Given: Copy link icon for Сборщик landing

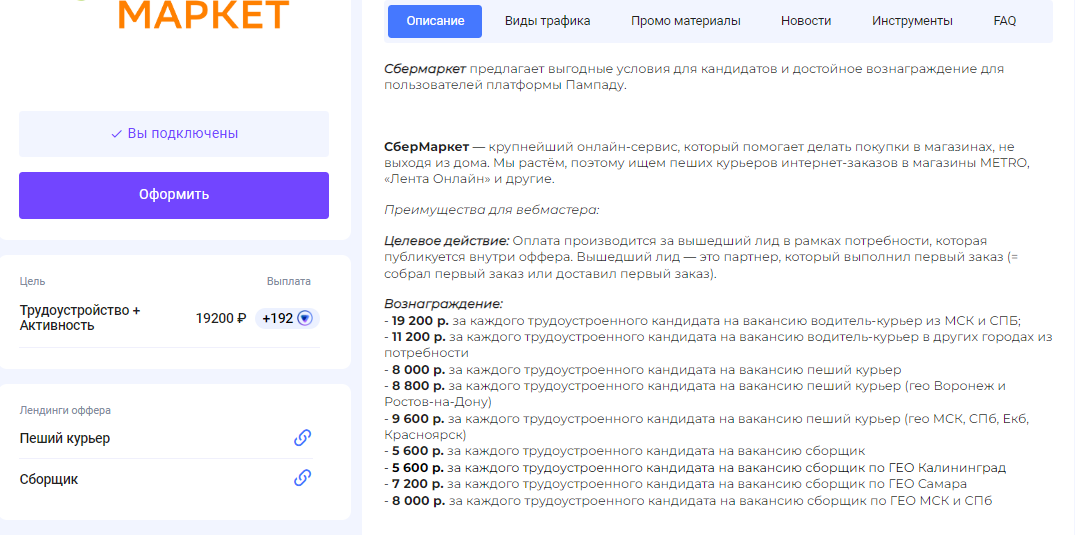Looking at the screenshot, I should [302, 478].
